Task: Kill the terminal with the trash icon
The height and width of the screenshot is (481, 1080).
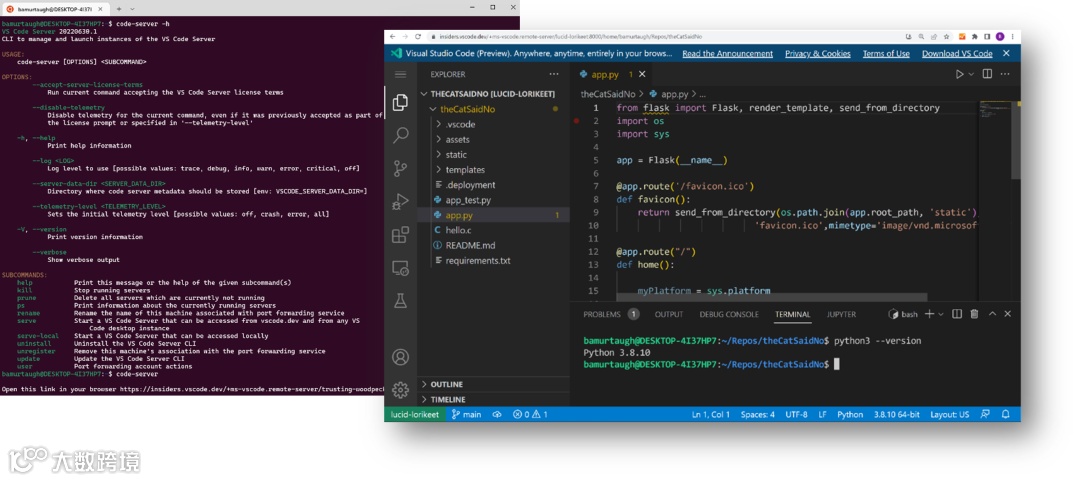Action: click(x=974, y=314)
